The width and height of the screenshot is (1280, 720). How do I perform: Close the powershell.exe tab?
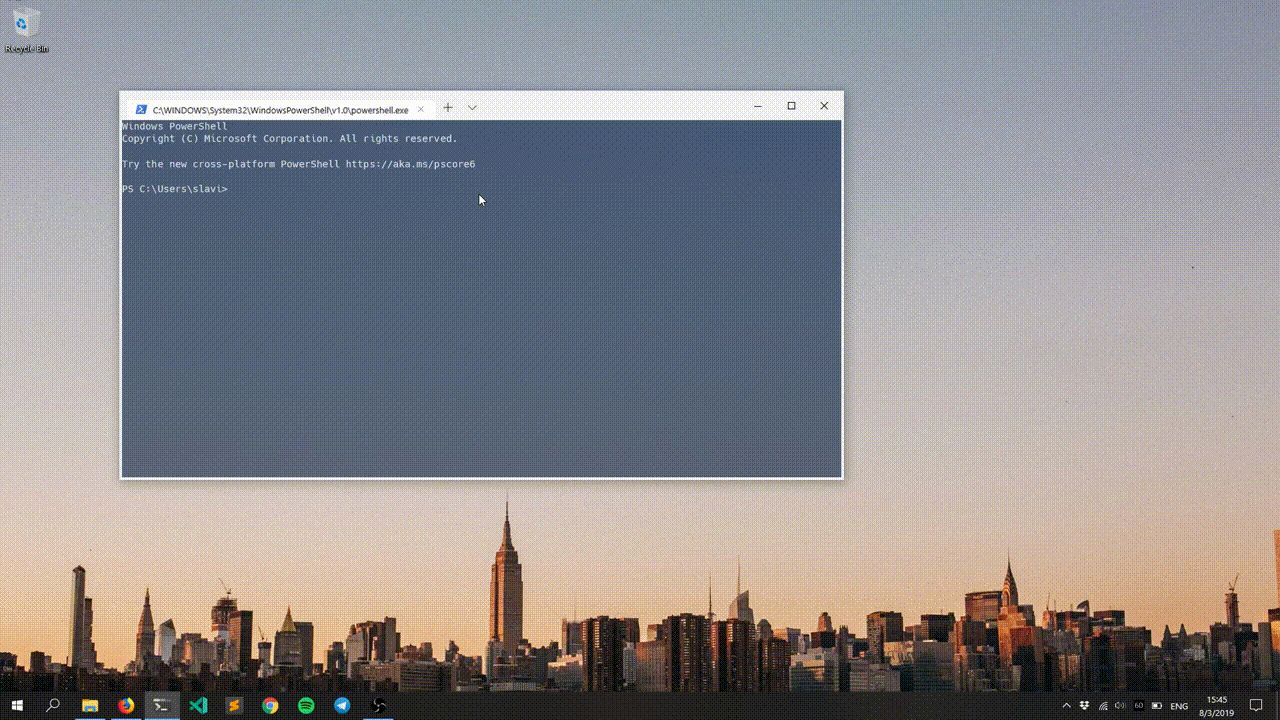click(x=421, y=109)
